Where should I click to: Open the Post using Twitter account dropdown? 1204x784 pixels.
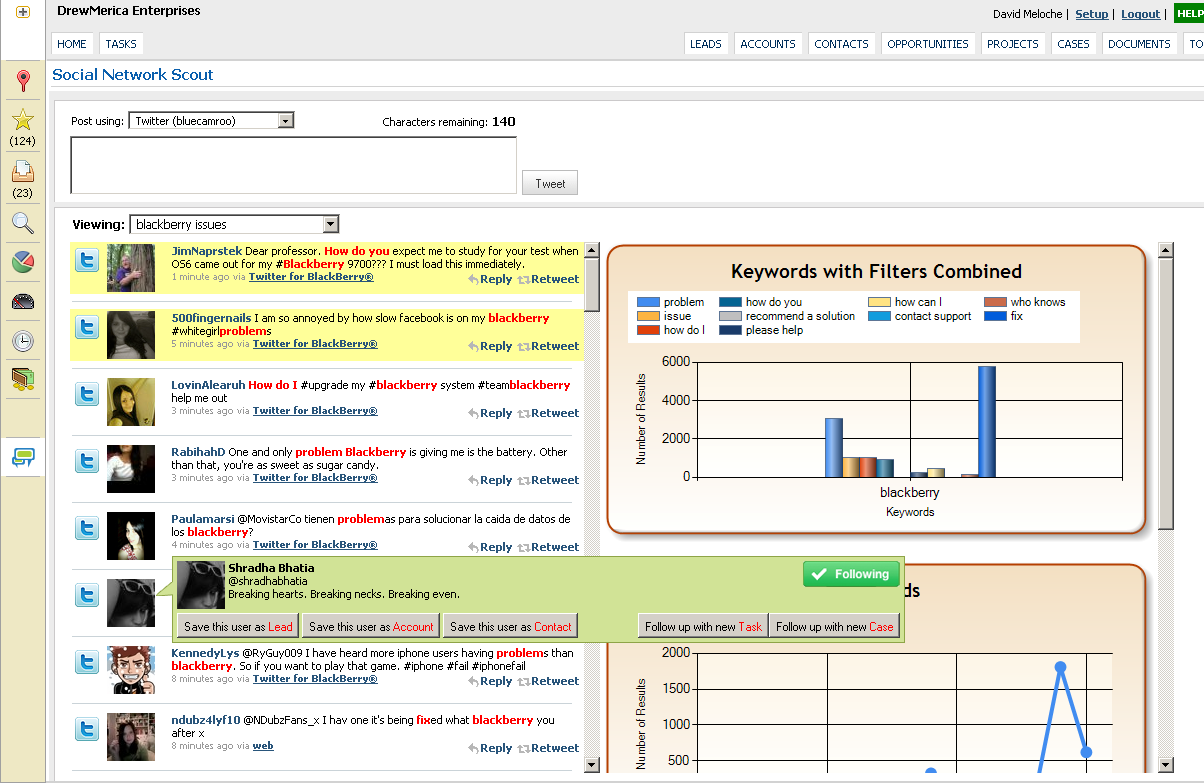click(211, 121)
